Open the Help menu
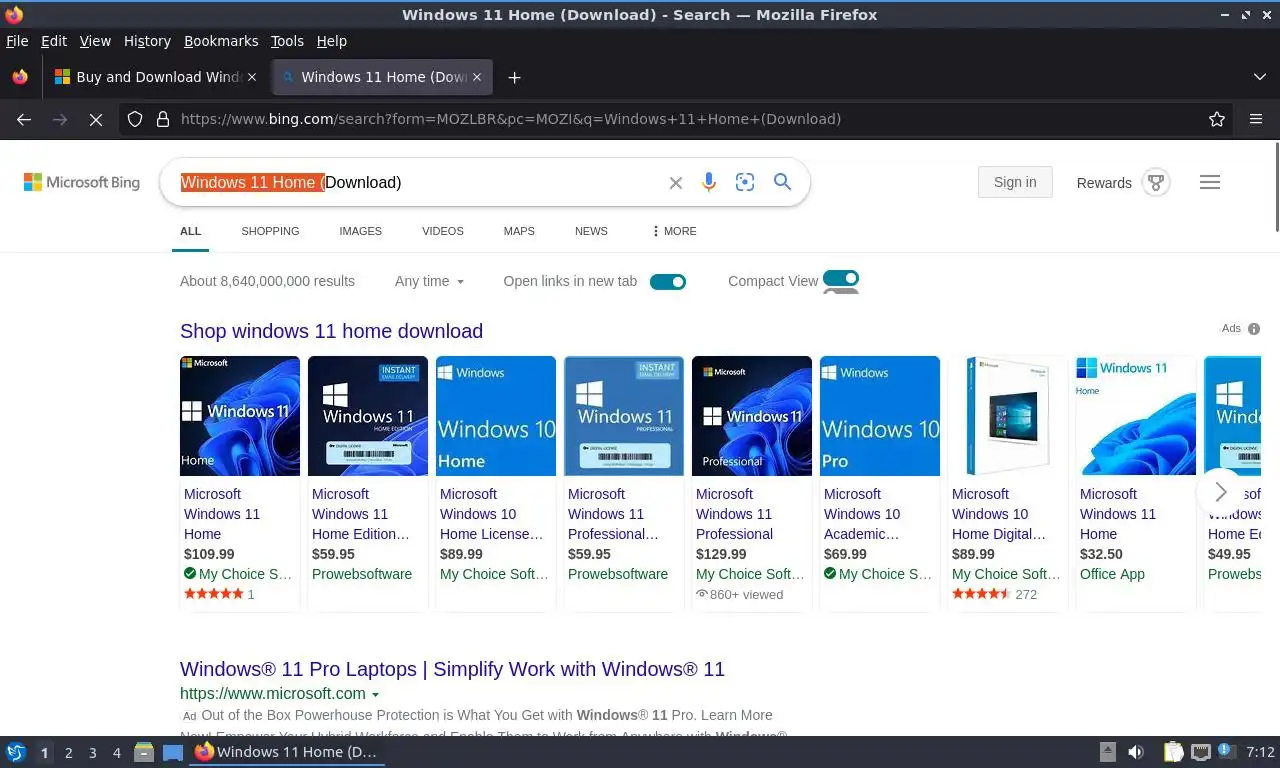1280x768 pixels. tap(332, 41)
